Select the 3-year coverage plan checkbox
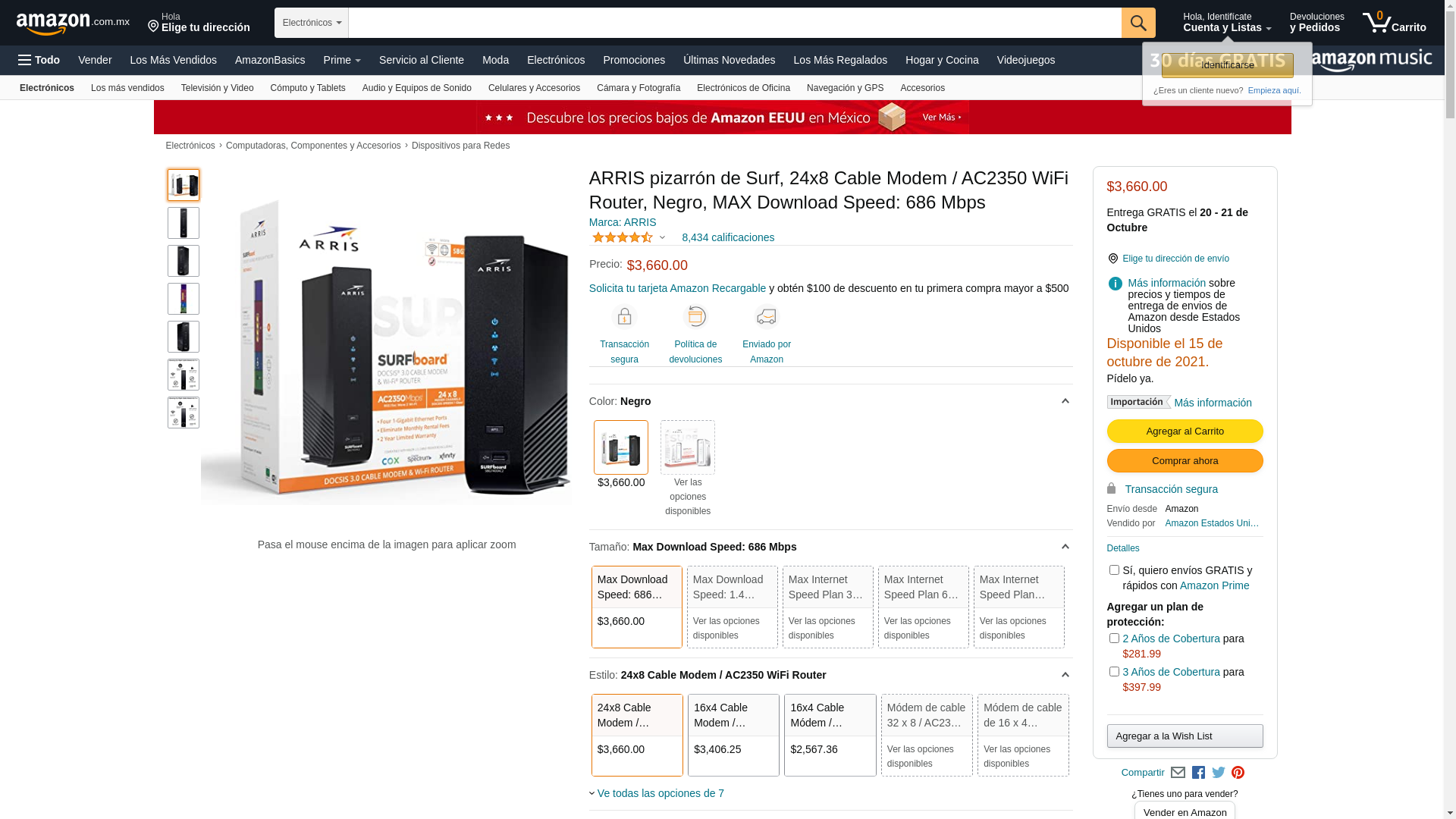 pyautogui.click(x=1113, y=672)
